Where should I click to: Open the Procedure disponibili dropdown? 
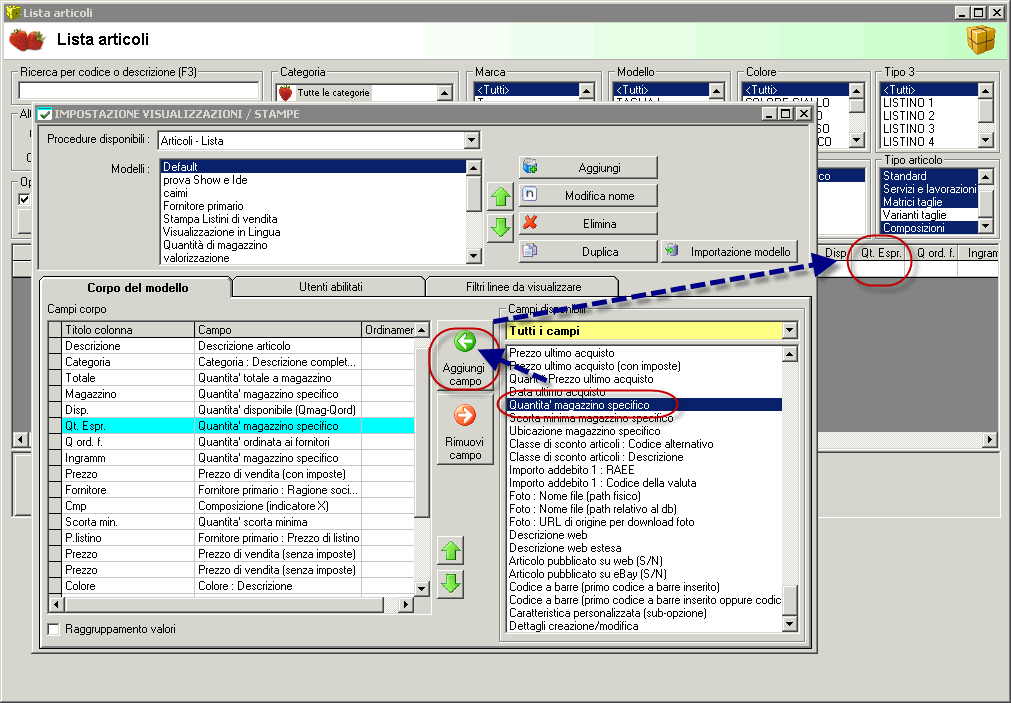(472, 141)
